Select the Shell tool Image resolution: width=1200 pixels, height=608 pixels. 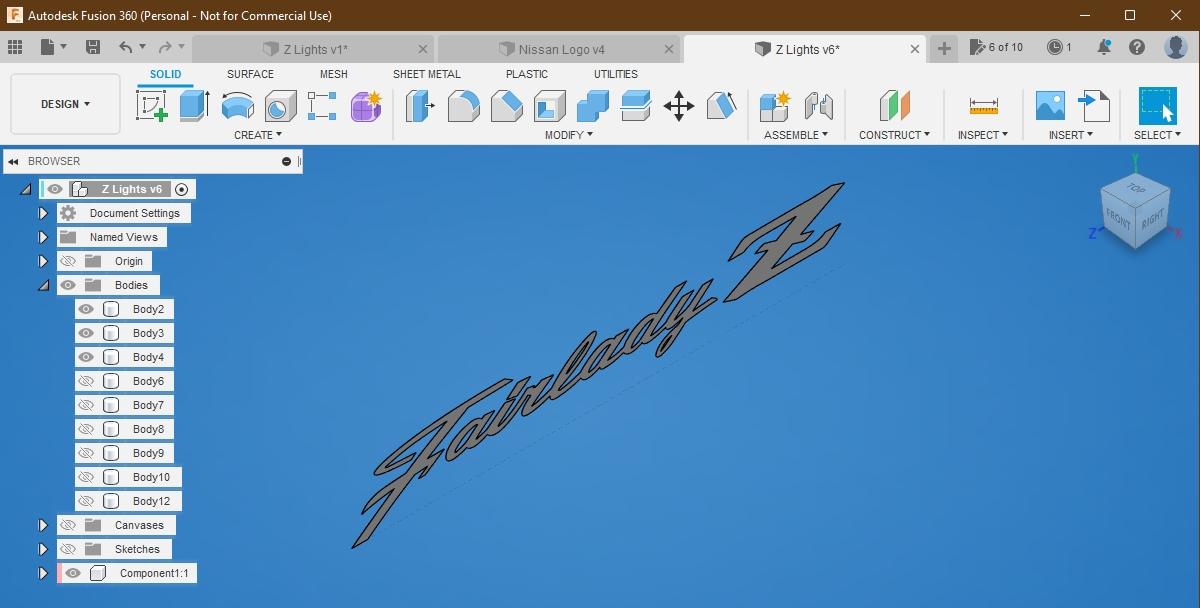click(550, 105)
